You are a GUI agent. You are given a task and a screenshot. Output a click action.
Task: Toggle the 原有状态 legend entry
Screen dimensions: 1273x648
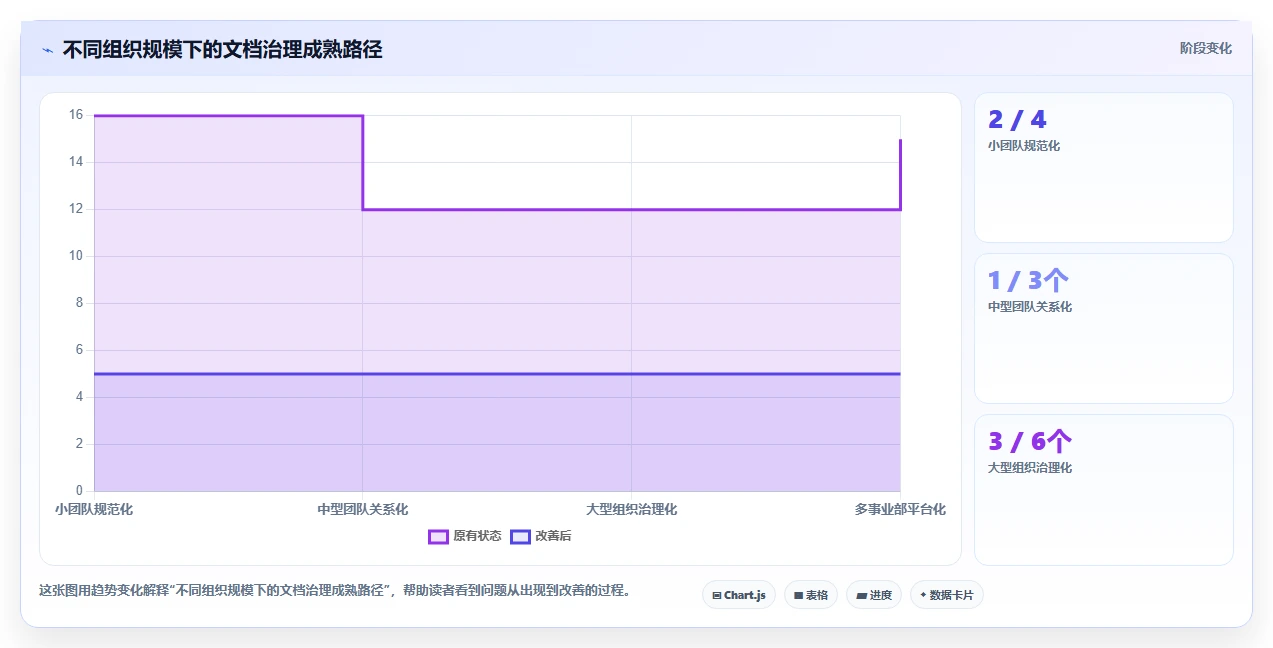pos(465,536)
